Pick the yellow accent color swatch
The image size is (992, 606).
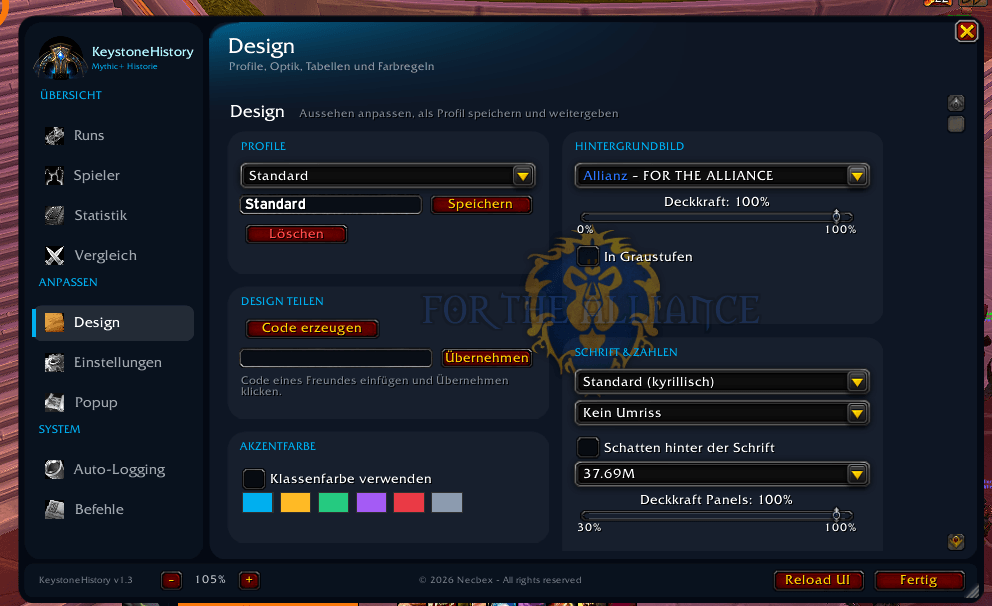click(x=295, y=502)
